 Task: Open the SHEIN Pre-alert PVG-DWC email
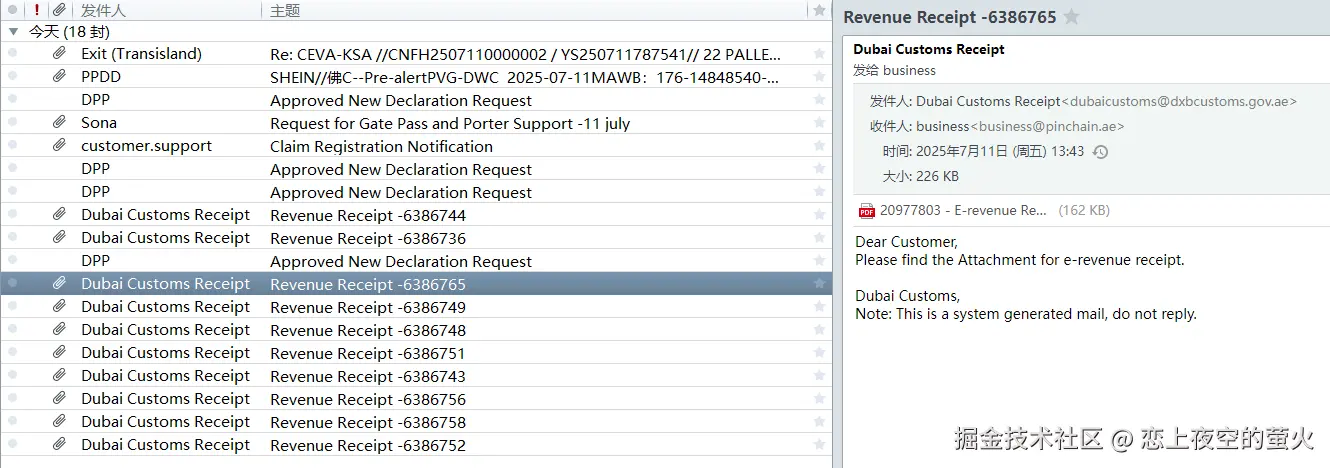click(x=525, y=77)
